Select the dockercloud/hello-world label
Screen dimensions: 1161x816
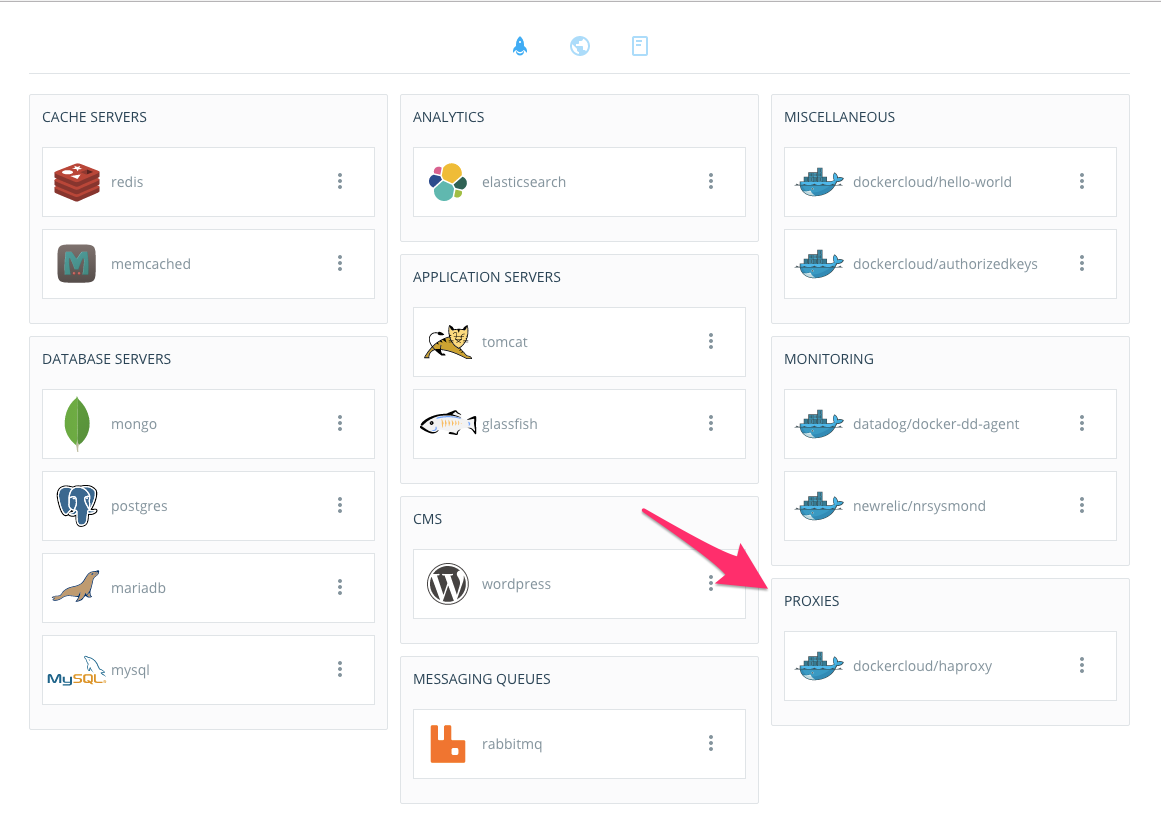932,182
